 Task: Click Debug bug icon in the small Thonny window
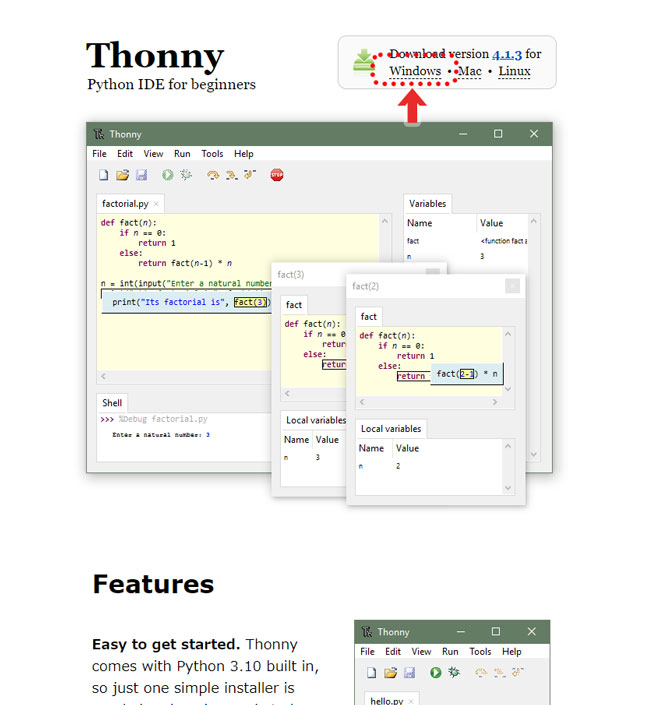(454, 673)
